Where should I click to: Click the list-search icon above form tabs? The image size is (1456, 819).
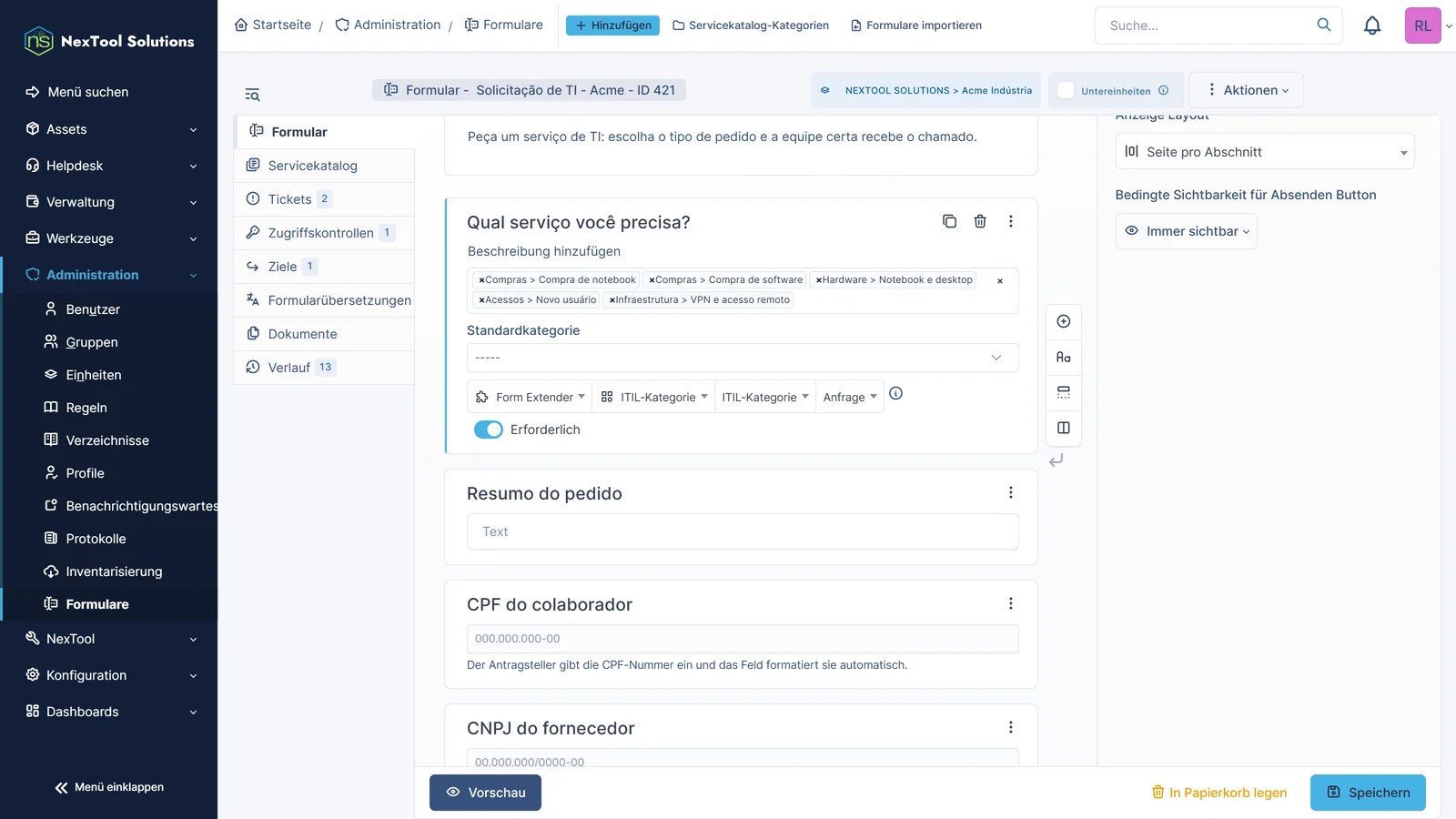[x=252, y=95]
